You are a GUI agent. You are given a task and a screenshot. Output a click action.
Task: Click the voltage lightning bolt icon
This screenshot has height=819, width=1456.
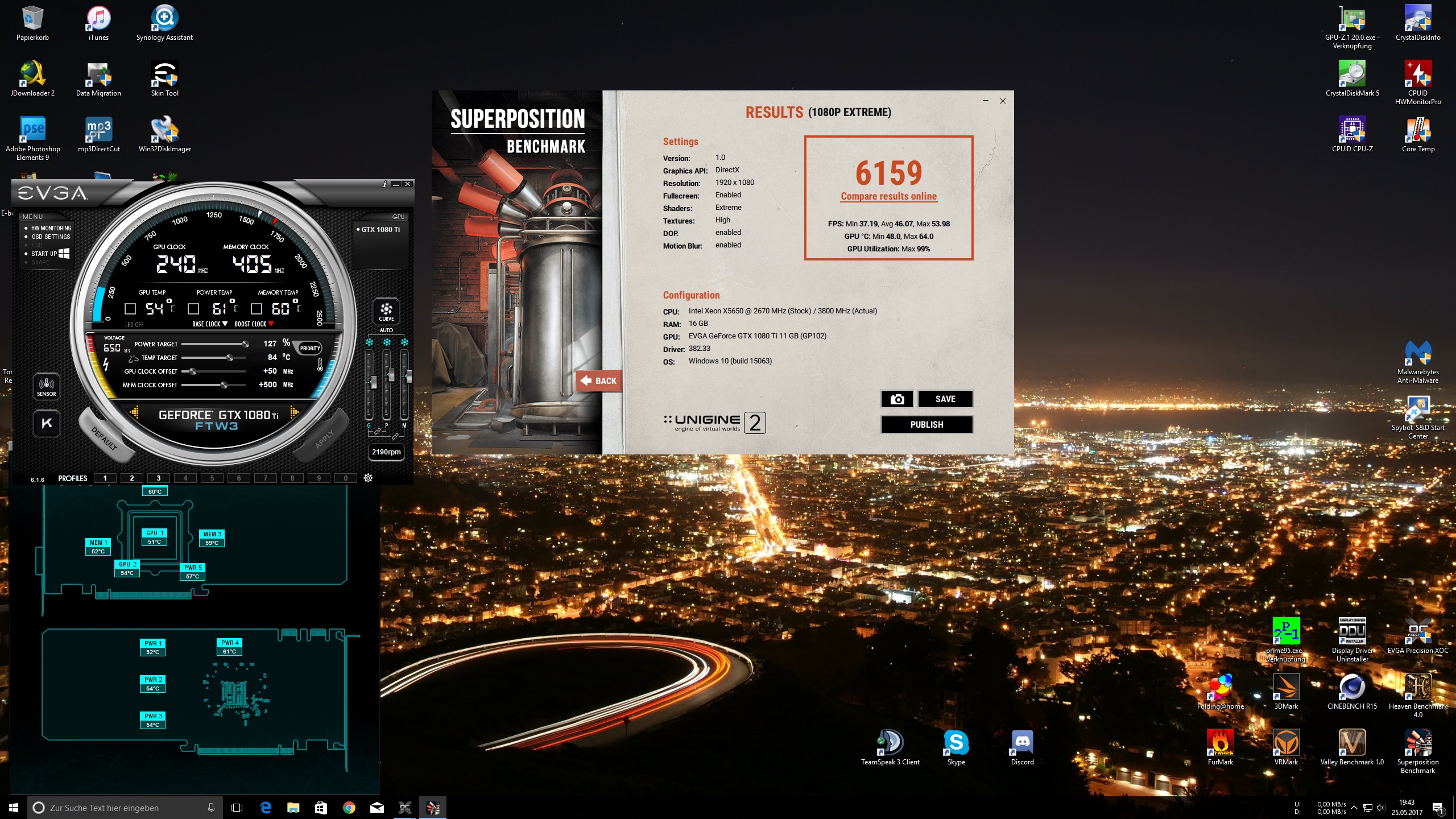click(x=106, y=365)
